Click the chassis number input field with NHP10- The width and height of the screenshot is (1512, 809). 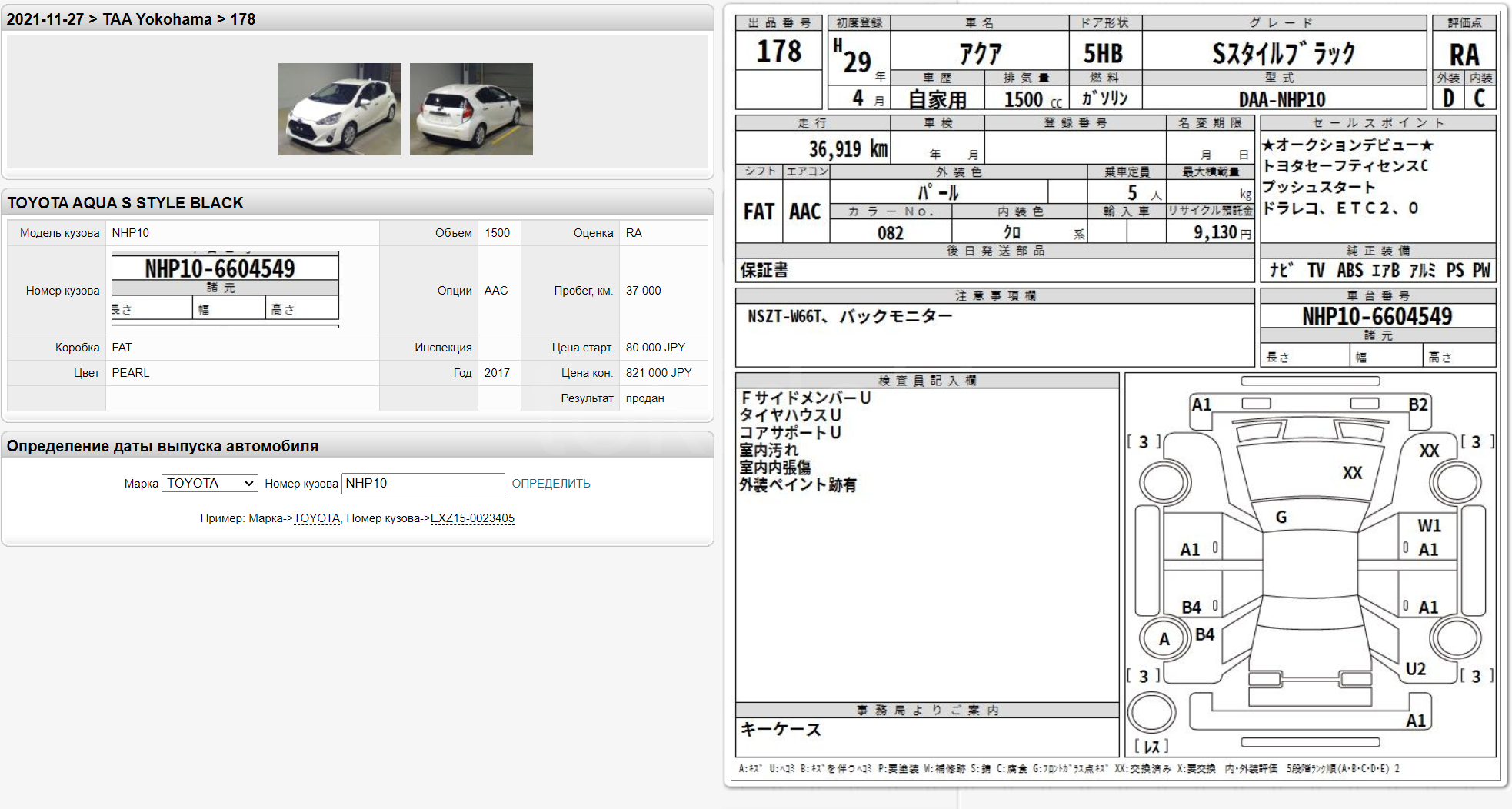tap(423, 483)
